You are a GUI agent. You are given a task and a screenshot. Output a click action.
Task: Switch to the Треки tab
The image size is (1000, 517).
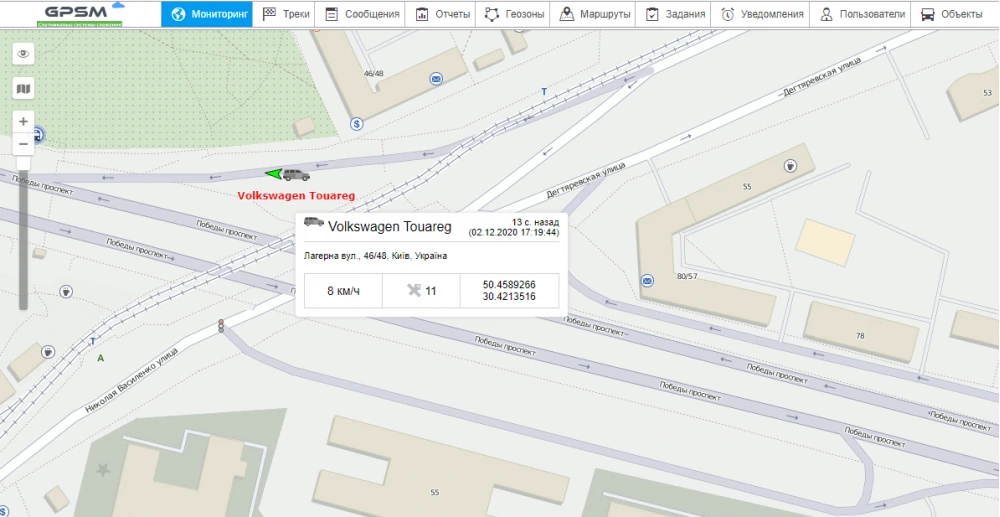click(285, 14)
